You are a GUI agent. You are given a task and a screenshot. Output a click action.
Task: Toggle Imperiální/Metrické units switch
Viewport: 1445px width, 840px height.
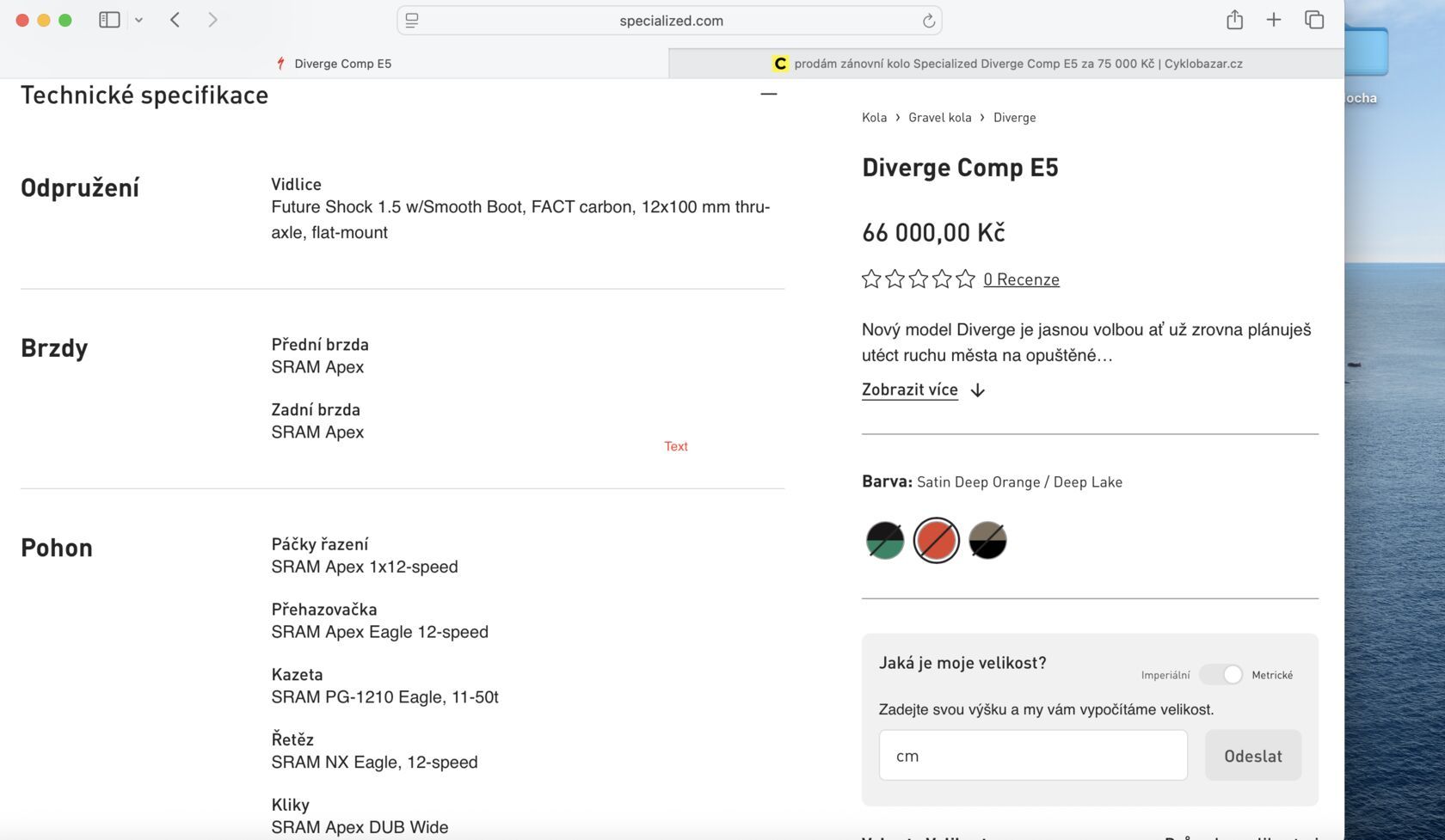(1221, 675)
